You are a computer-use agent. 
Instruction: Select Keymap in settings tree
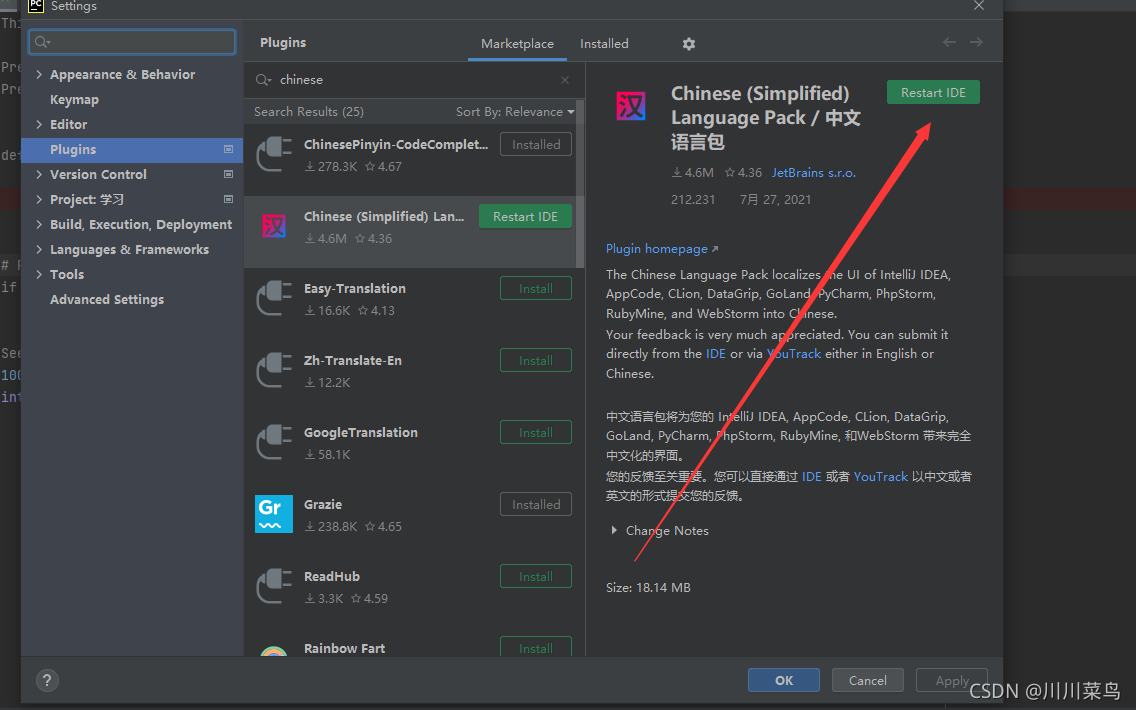[x=74, y=99]
